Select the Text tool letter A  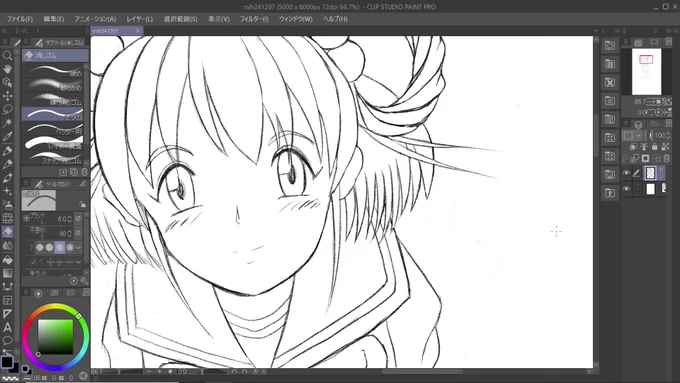click(7, 327)
